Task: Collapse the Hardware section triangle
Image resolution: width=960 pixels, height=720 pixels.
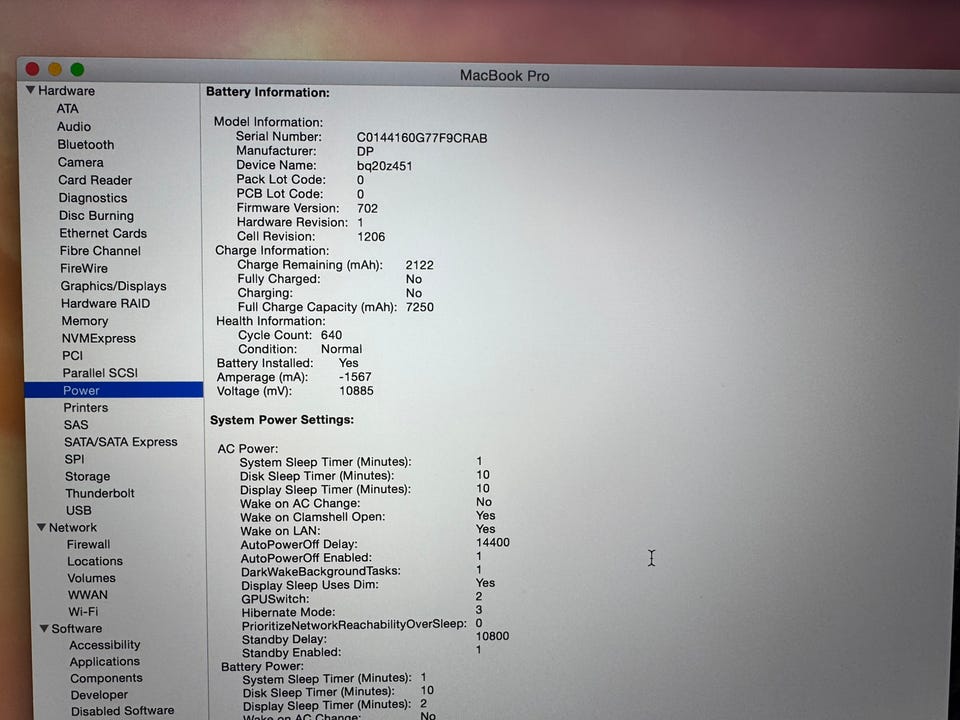Action: pyautogui.click(x=30, y=90)
